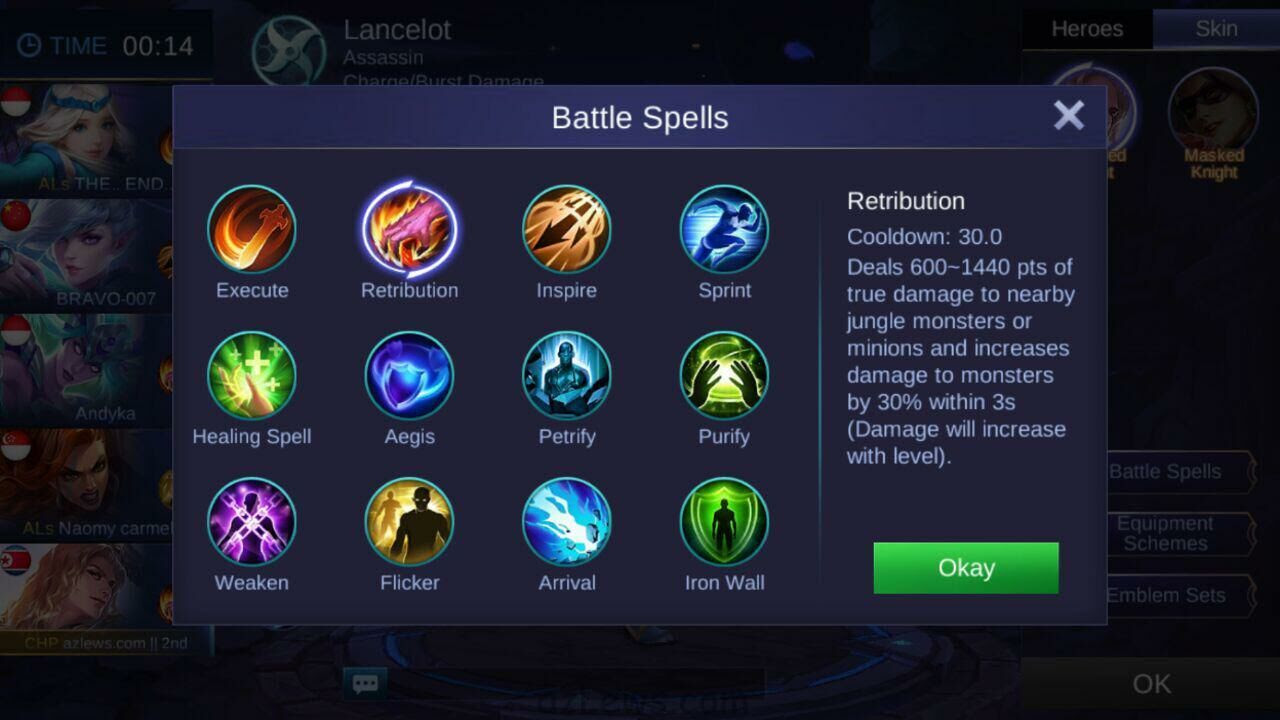The image size is (1280, 720).
Task: Choose the Retribution spell icon
Action: coord(410,229)
